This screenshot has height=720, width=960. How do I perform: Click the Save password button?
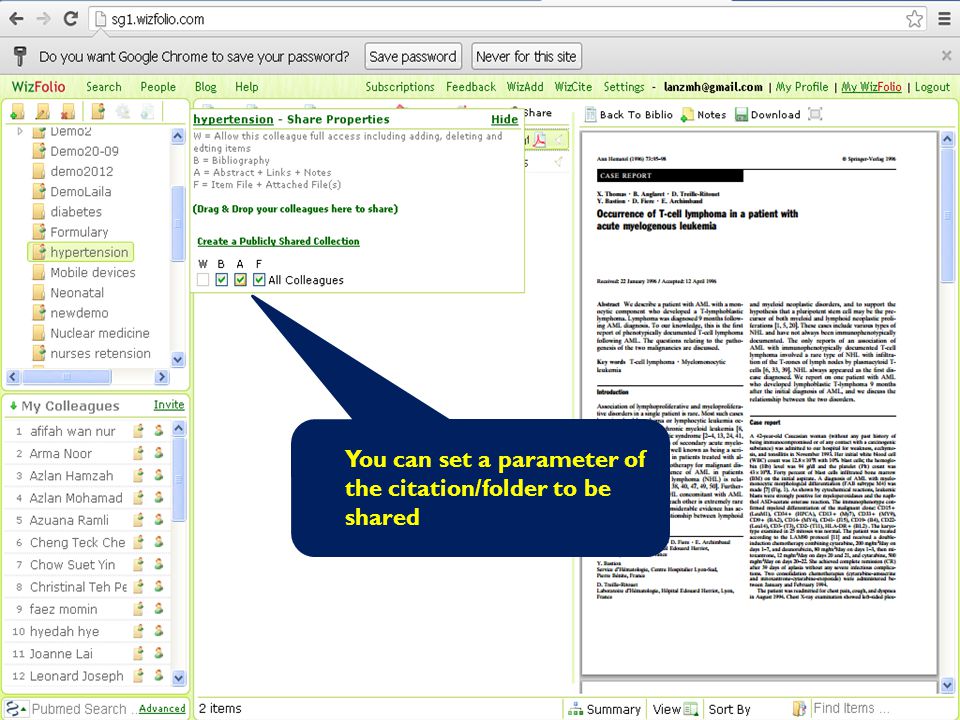pos(413,57)
